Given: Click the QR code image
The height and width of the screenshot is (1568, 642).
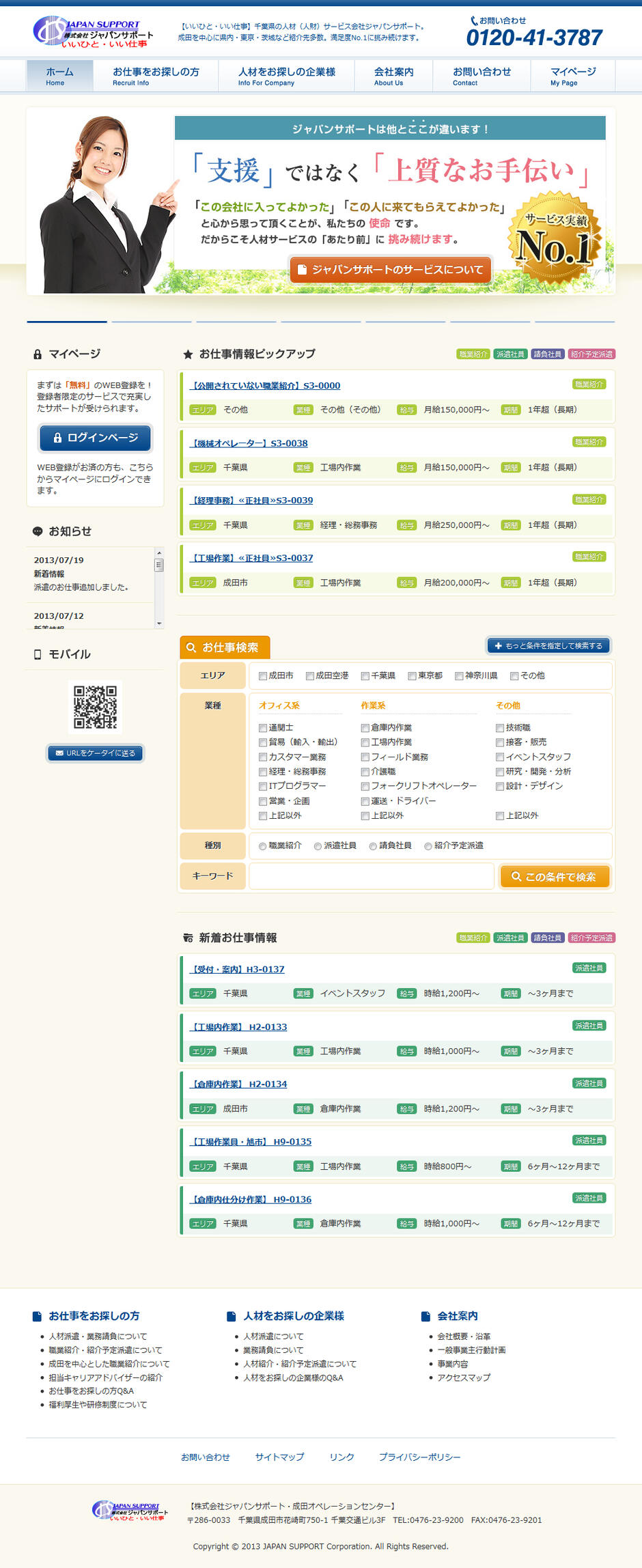Looking at the screenshot, I should click(x=96, y=707).
